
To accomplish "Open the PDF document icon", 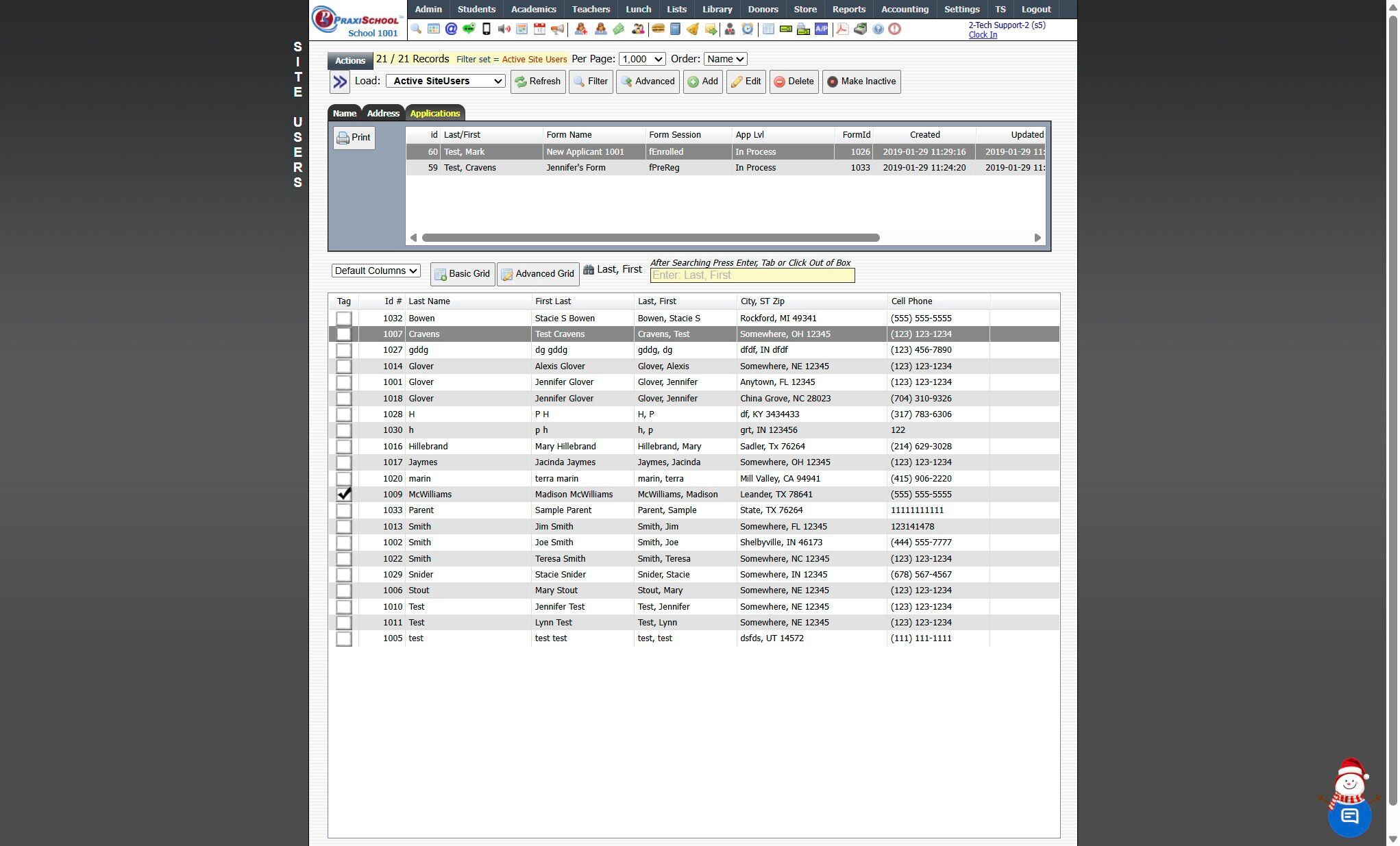I will pos(842,29).
